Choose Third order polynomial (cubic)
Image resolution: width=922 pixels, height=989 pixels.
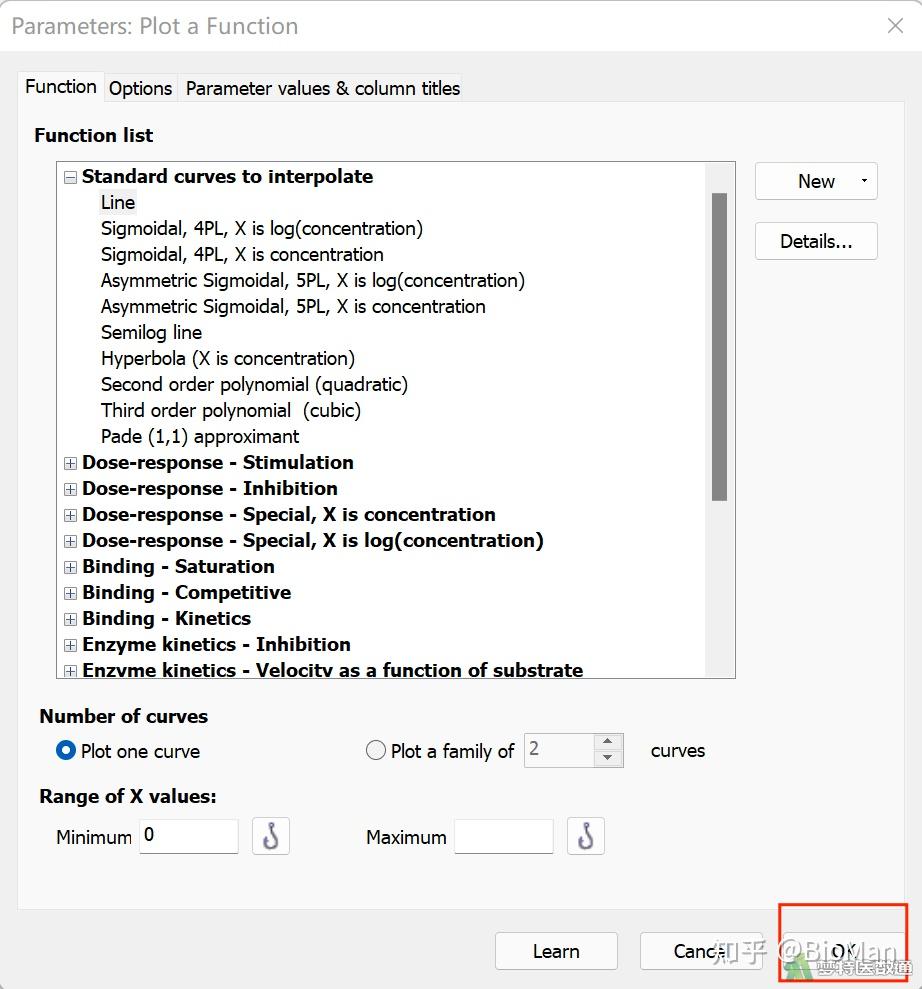coord(230,411)
